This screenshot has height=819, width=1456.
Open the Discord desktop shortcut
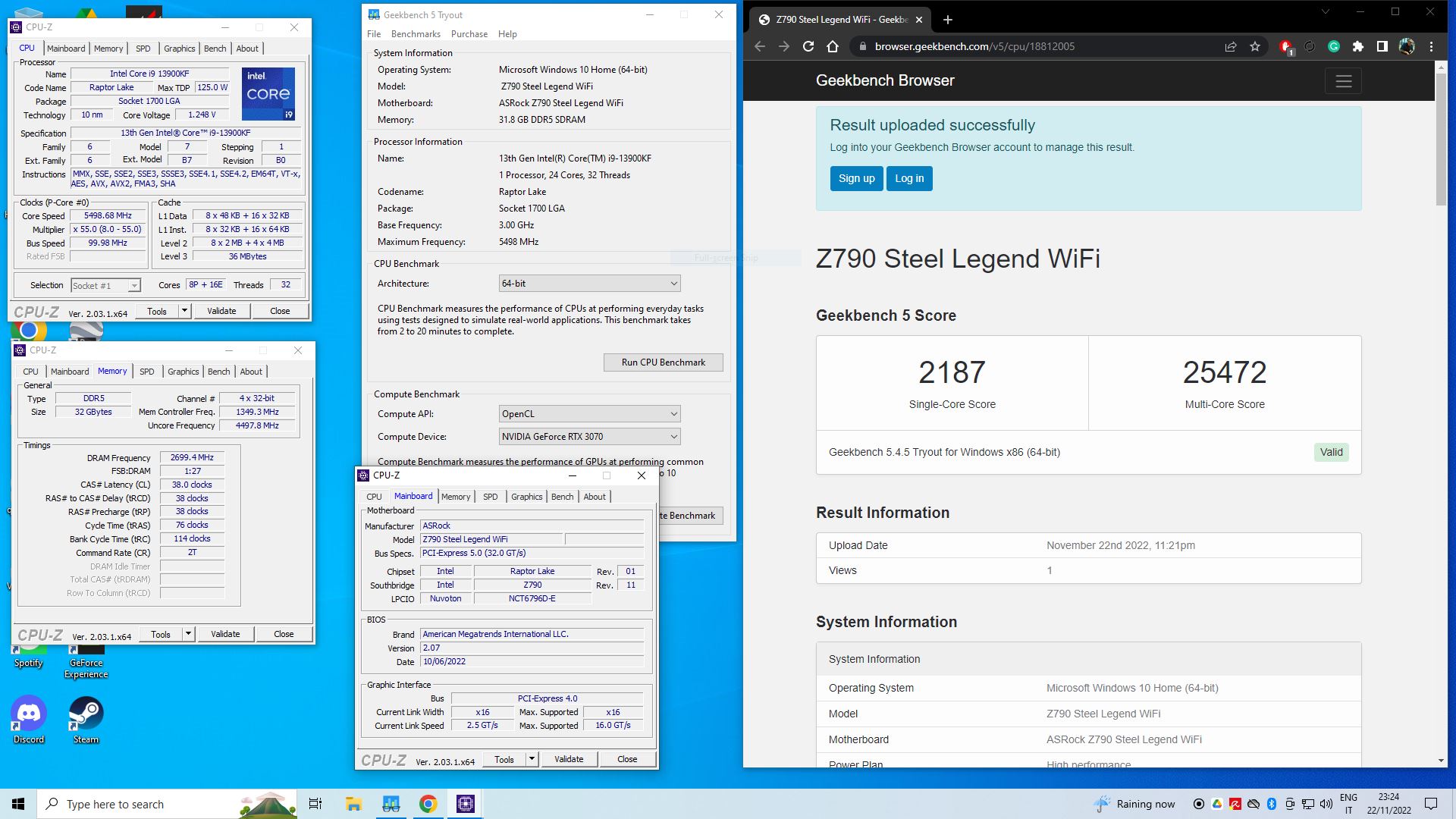29,720
